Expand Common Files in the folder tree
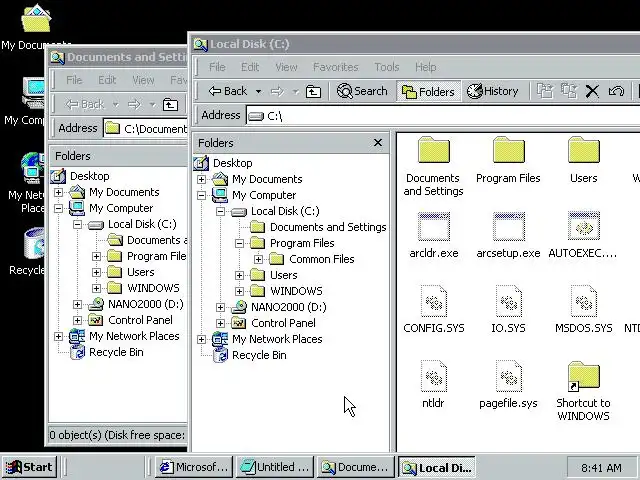The width and height of the screenshot is (640, 480). [258, 259]
